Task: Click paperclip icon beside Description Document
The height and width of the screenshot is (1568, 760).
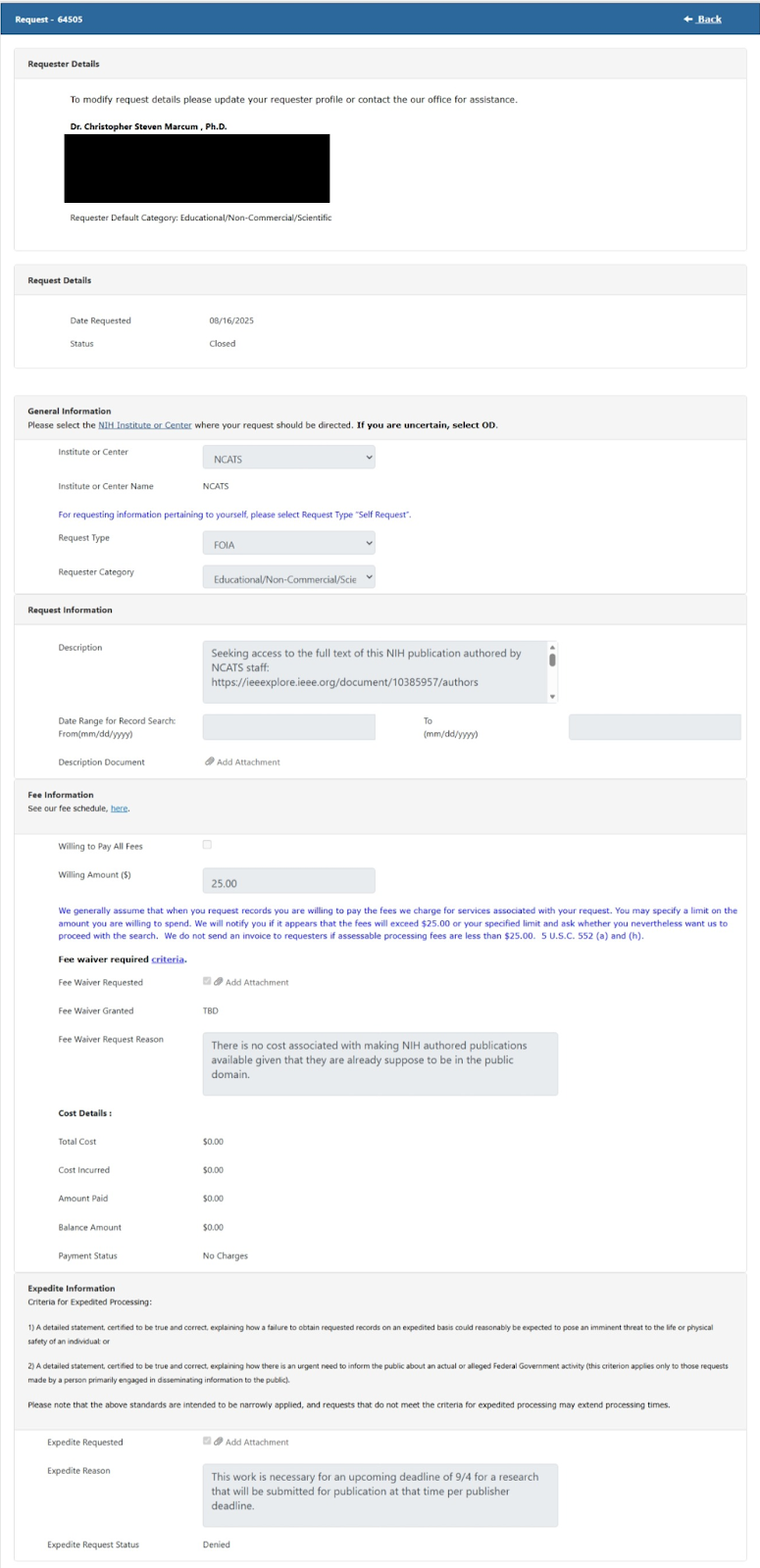Action: tap(210, 761)
